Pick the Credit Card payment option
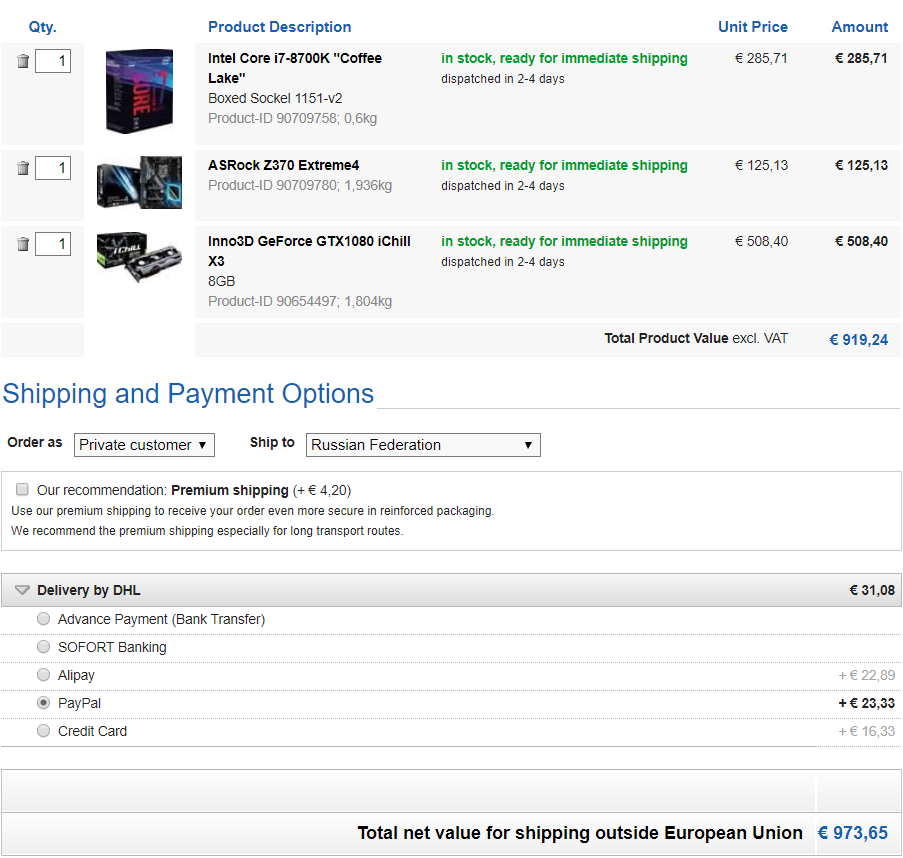Image resolution: width=903 pixels, height=858 pixels. pyautogui.click(x=43, y=731)
